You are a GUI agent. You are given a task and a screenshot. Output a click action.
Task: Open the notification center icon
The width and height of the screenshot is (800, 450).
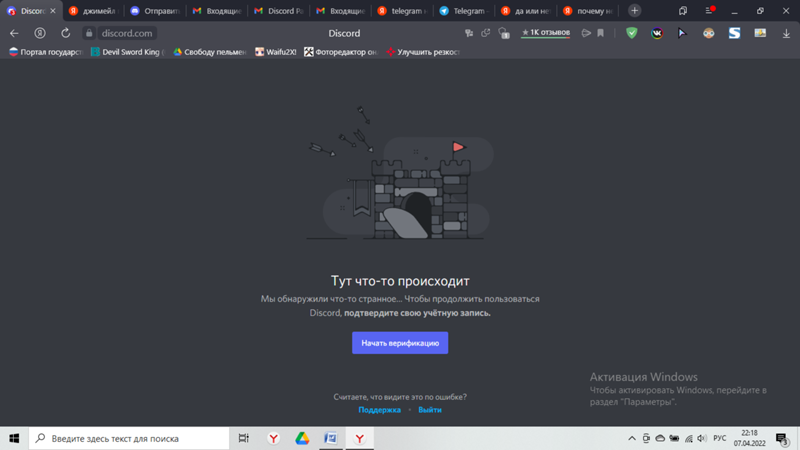(x=782, y=438)
